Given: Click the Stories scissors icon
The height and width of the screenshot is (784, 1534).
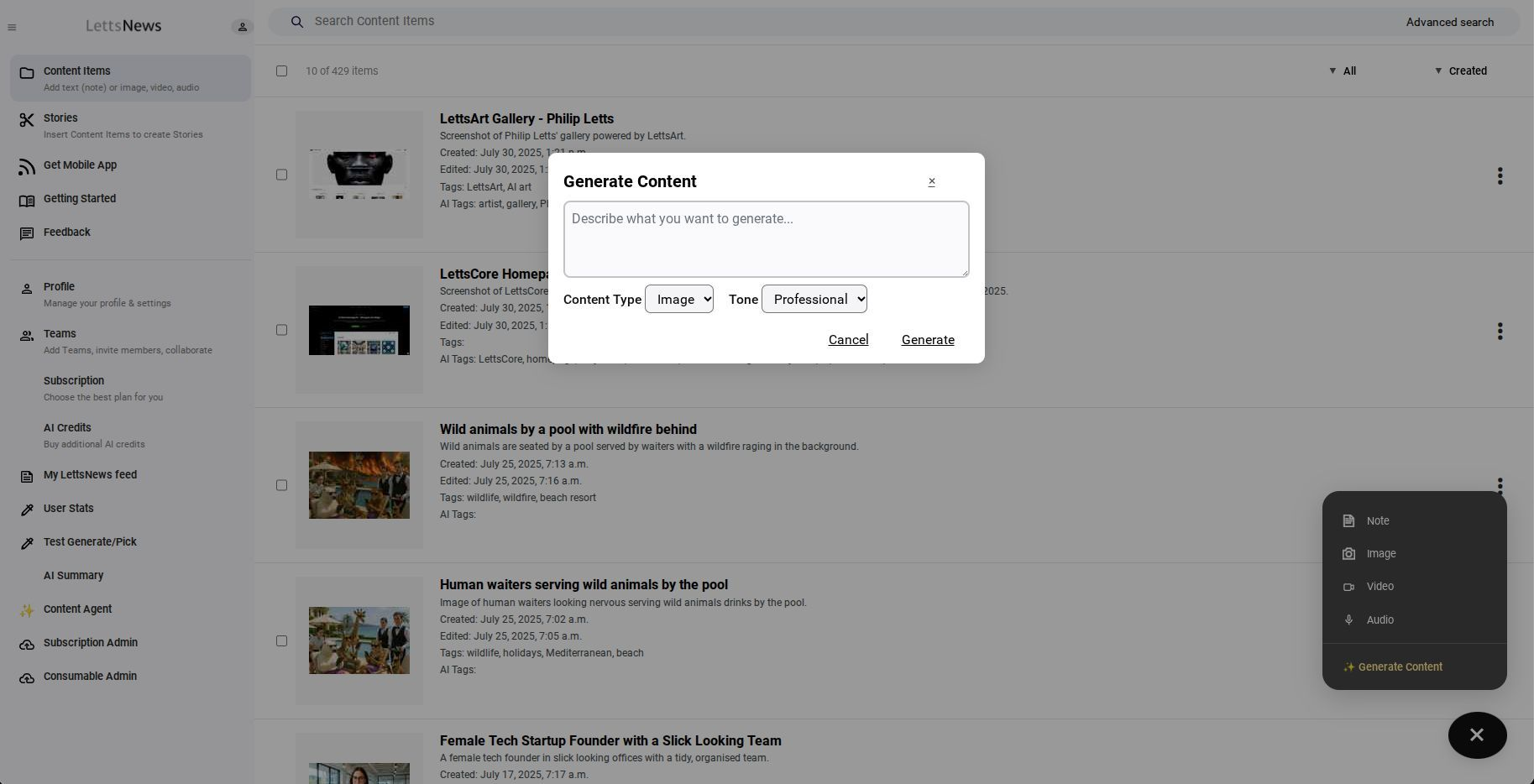Looking at the screenshot, I should [x=27, y=120].
